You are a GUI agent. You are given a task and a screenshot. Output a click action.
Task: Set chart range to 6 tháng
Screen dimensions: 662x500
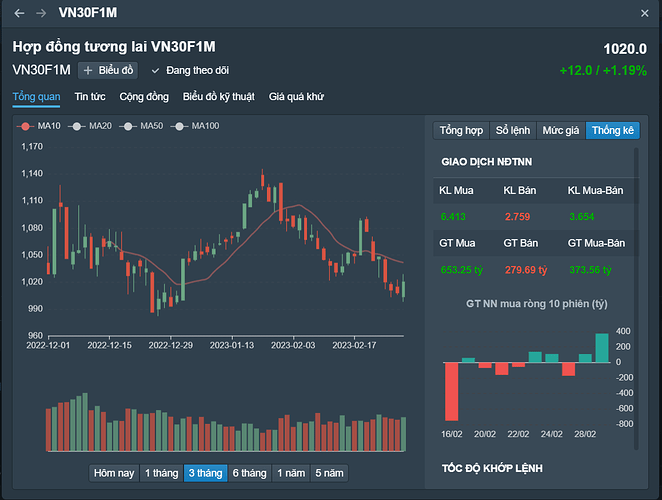[x=249, y=473]
